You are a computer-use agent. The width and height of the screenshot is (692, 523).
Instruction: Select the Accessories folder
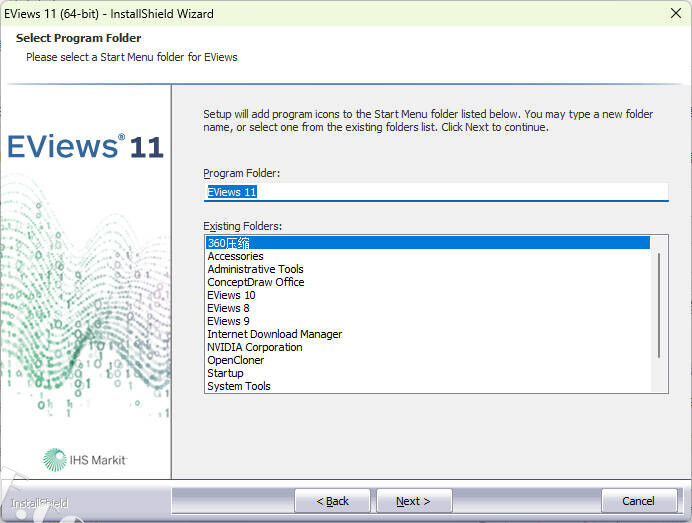(x=235, y=256)
